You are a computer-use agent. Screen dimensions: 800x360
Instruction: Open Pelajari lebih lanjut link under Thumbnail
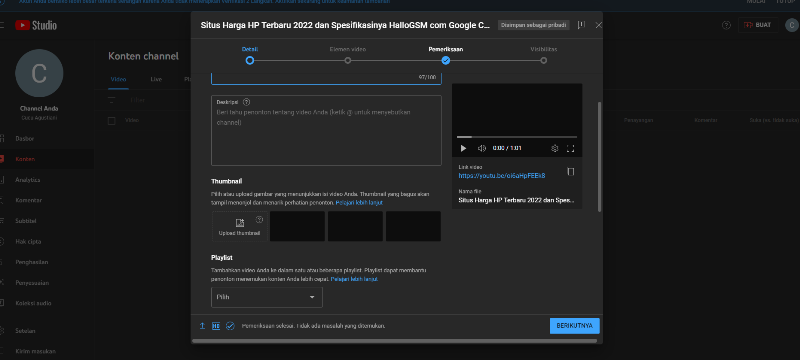pos(359,203)
